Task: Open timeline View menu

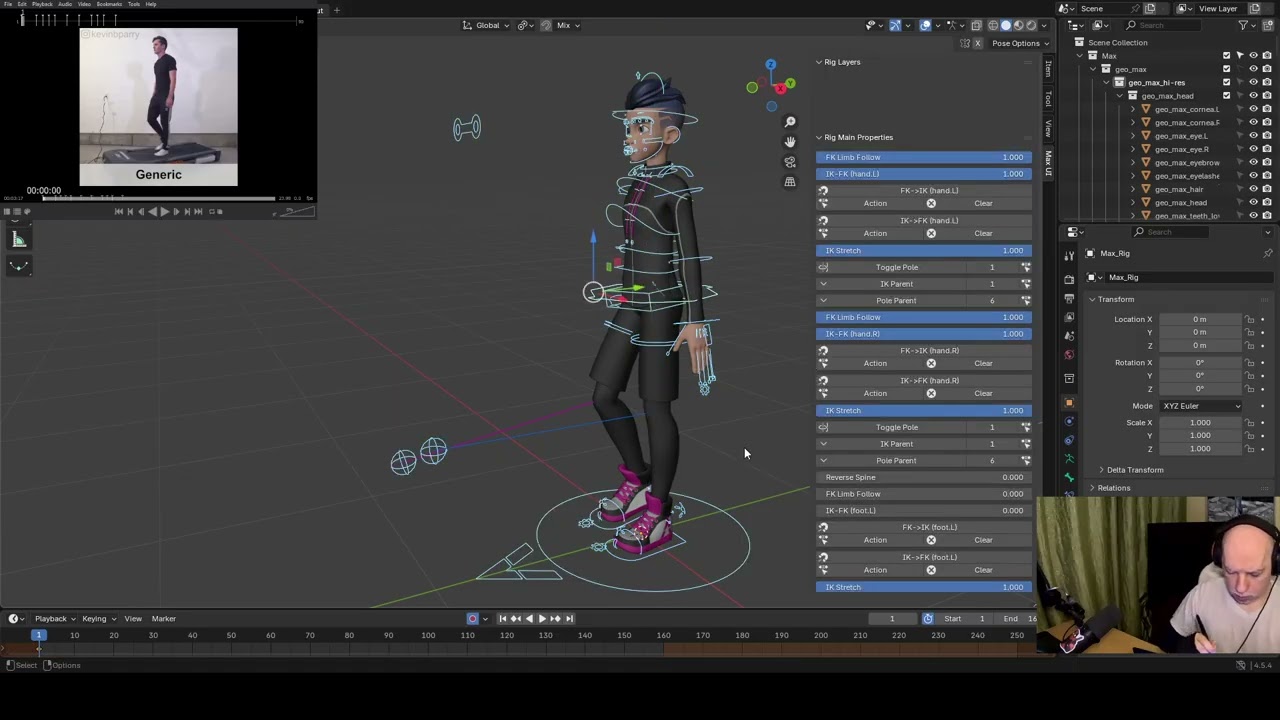Action: coord(133,618)
